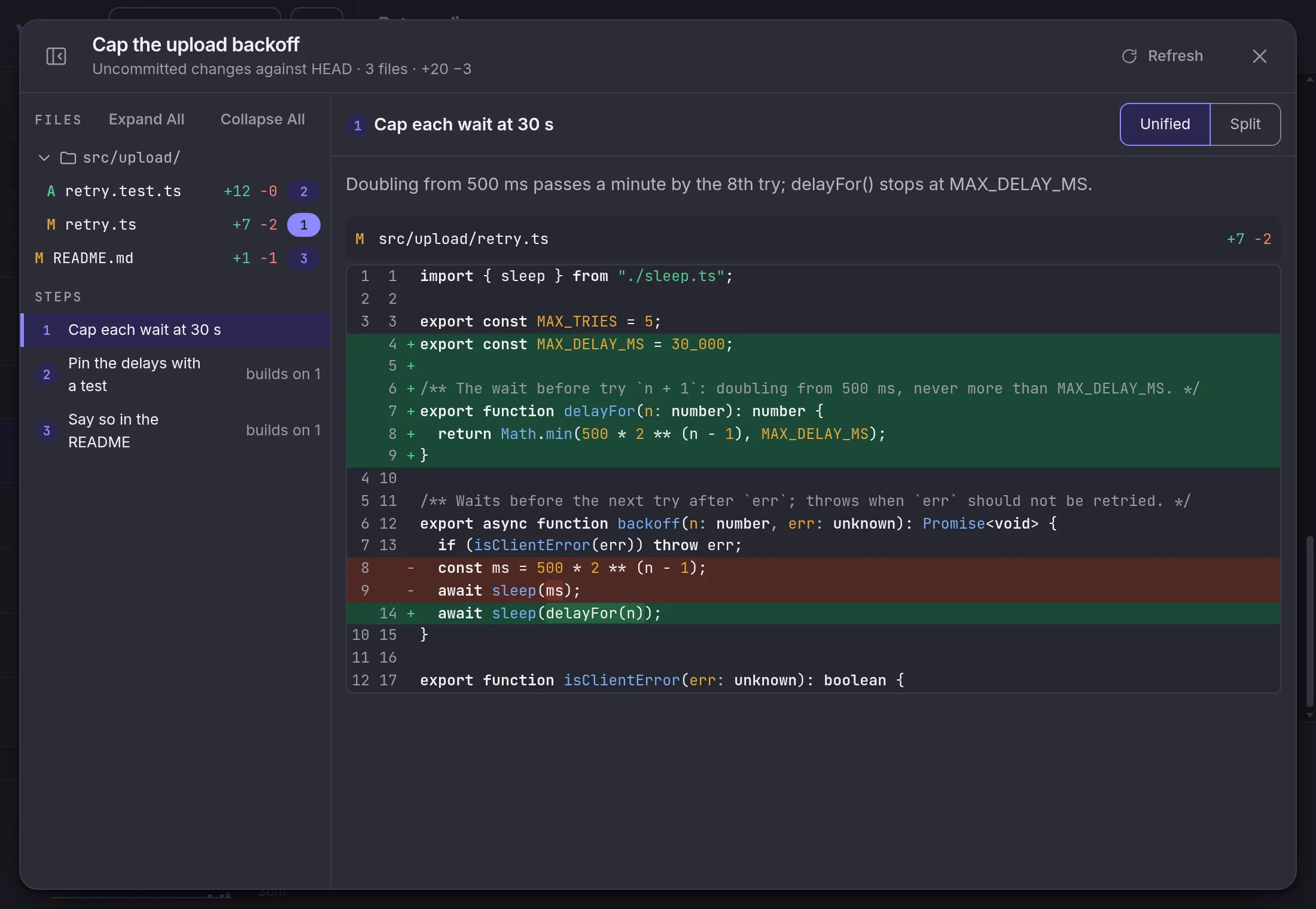Screen dimensions: 1316x909
Task: Click the import sleep code line
Action: [814, 276]
